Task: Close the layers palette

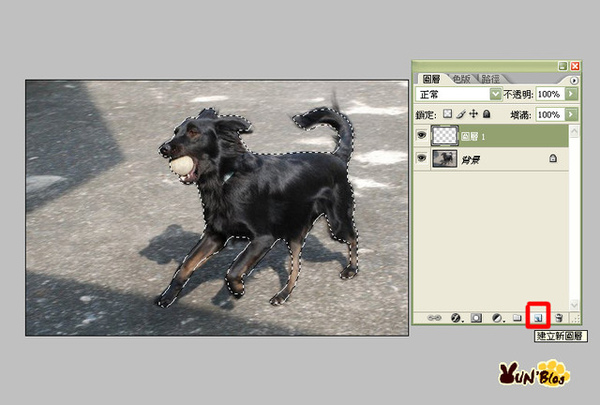Action: click(575, 66)
